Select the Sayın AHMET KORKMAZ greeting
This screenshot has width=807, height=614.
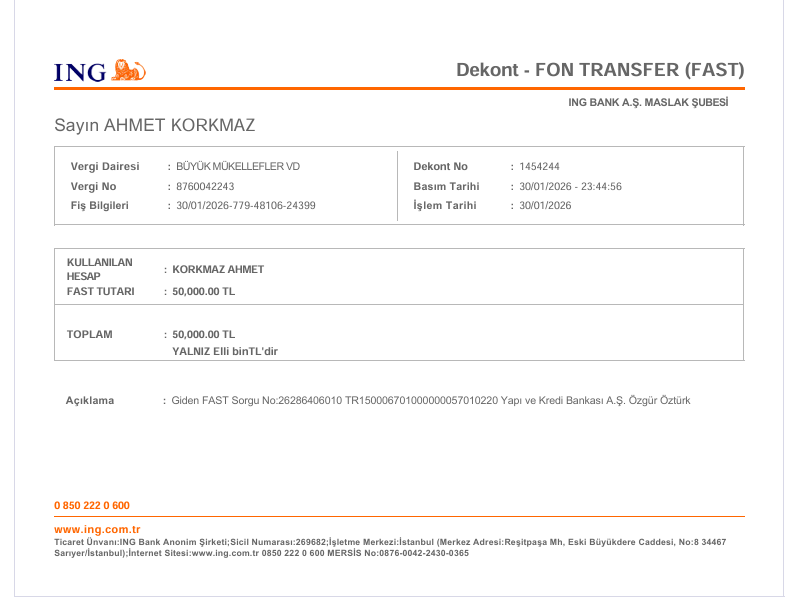coord(154,125)
